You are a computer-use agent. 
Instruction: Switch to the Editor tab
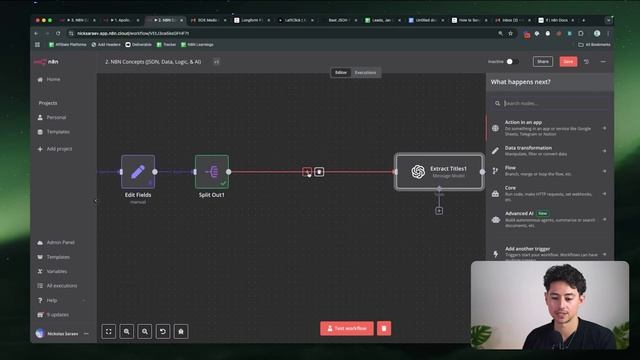[x=341, y=73]
